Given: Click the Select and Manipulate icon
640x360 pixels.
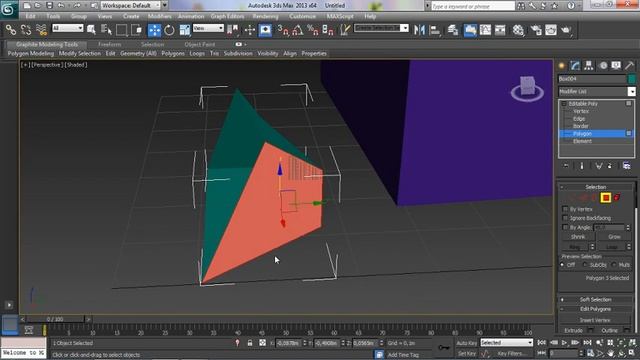Looking at the screenshot, I should point(250,30).
